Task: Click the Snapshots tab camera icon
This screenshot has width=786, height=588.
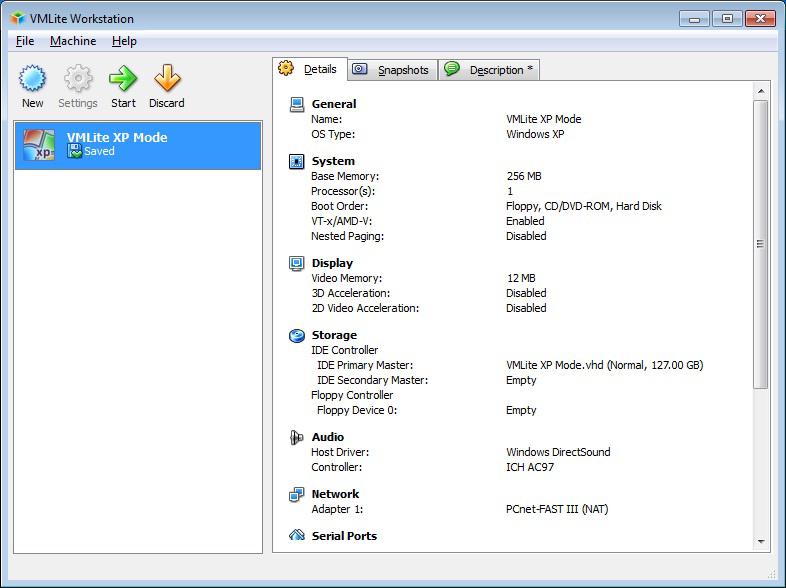Action: click(359, 69)
